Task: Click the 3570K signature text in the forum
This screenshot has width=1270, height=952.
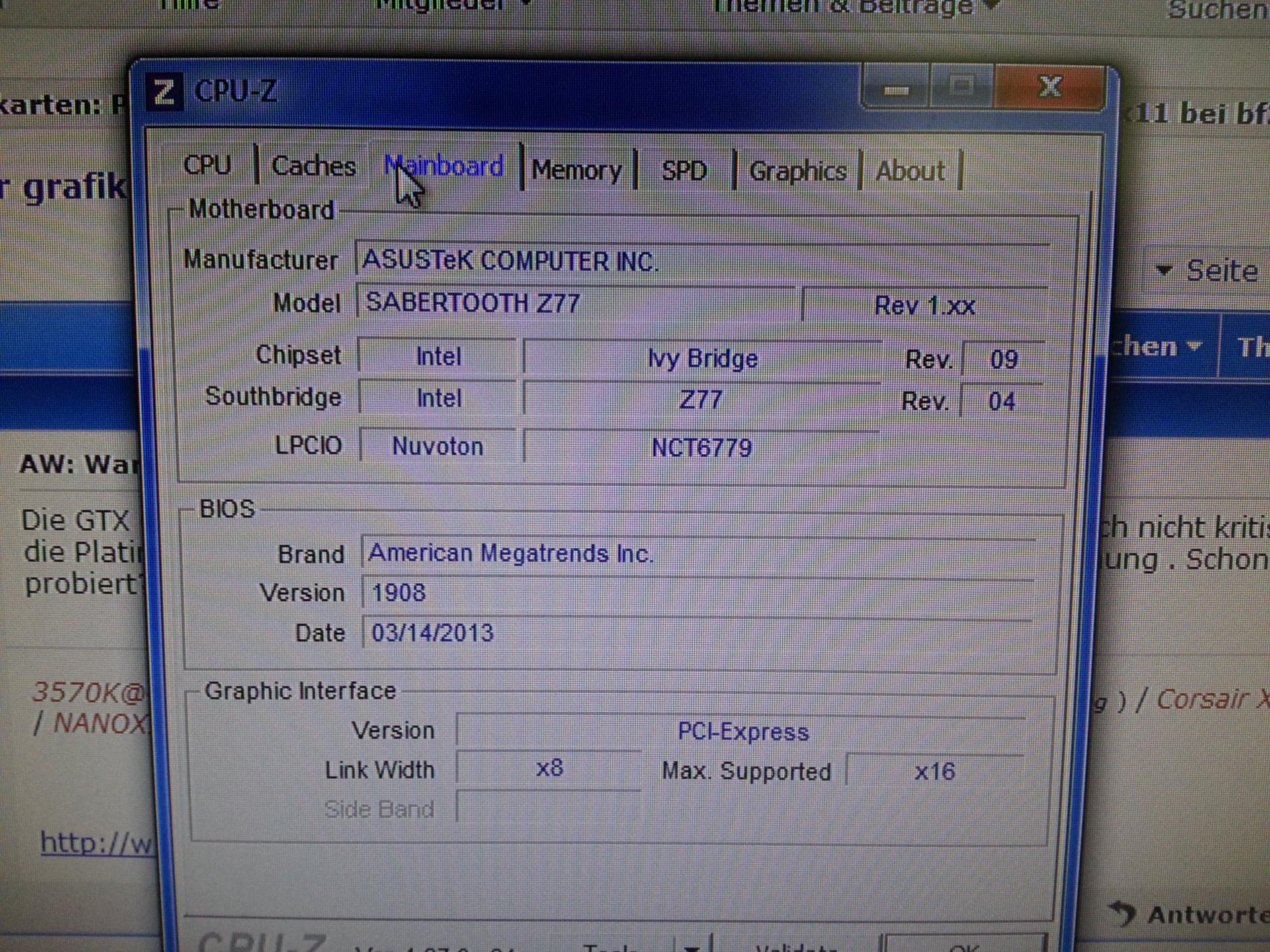Action: pos(89,692)
